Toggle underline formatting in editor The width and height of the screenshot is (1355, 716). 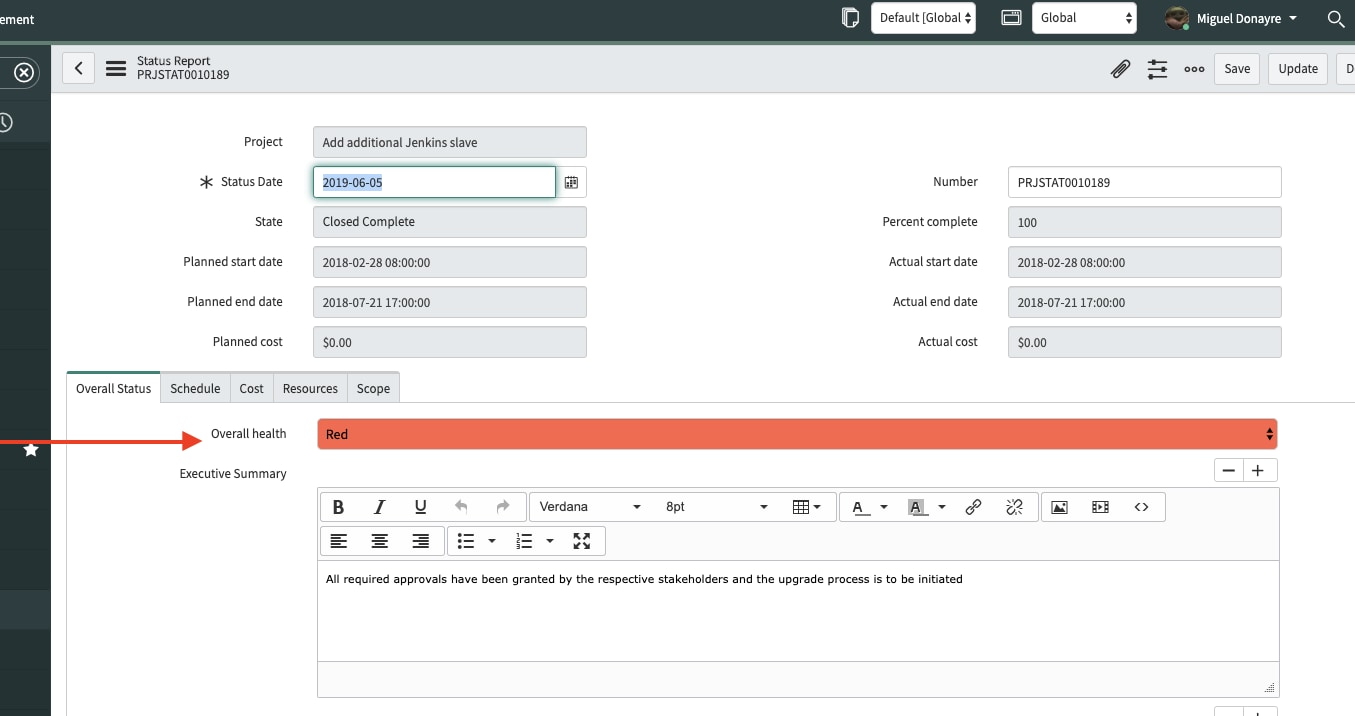point(420,507)
